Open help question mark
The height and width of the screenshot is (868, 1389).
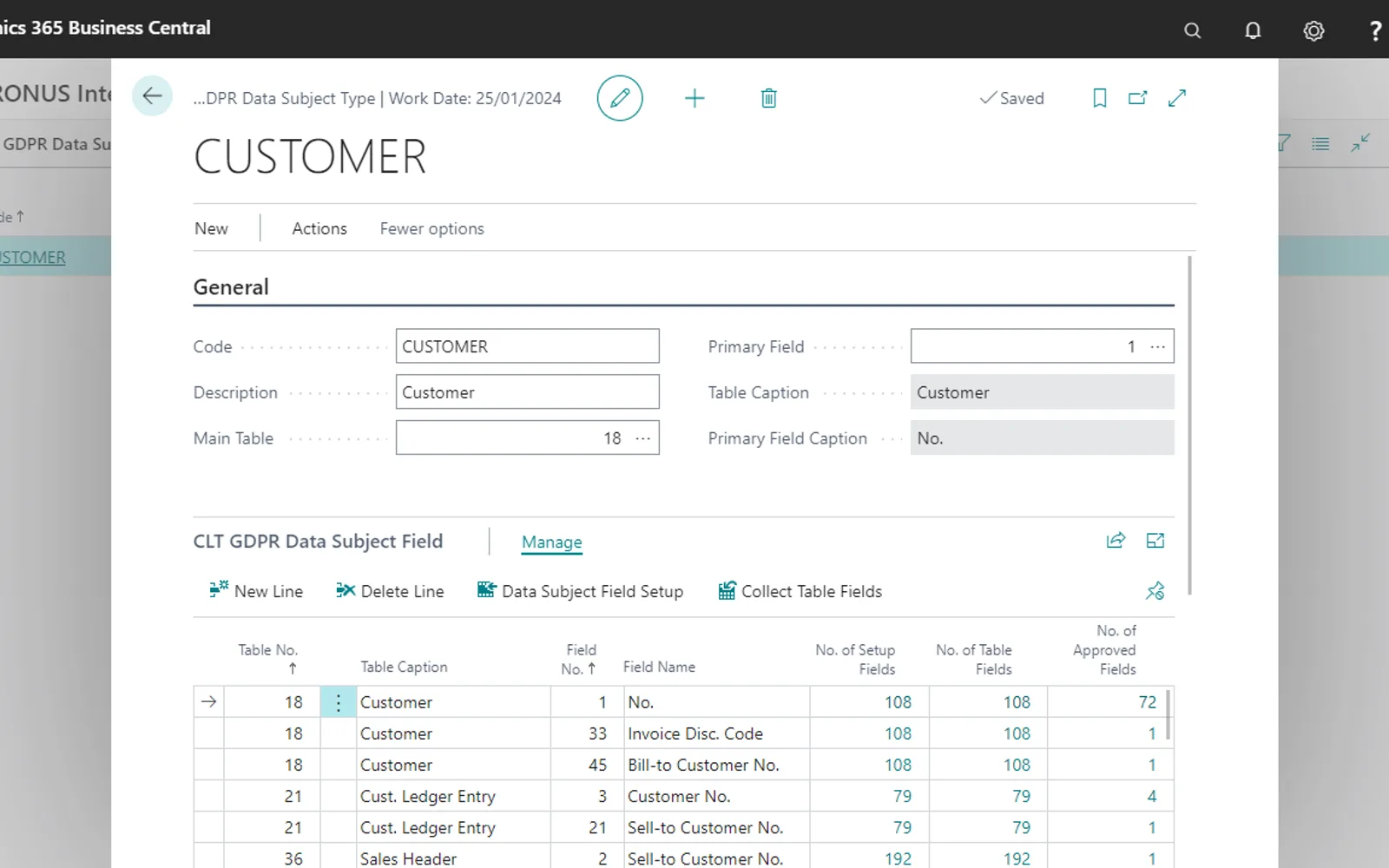pyautogui.click(x=1375, y=30)
